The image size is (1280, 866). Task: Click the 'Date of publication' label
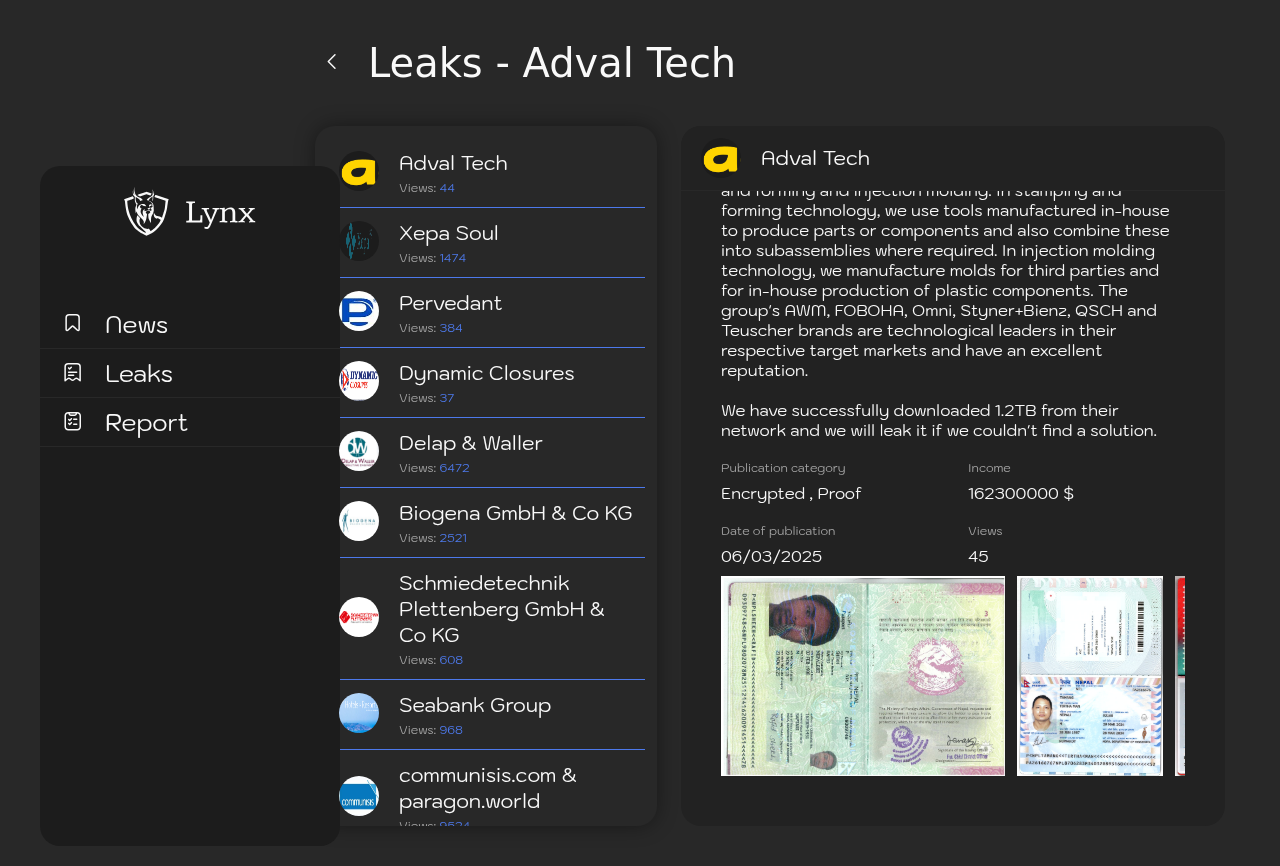778,531
